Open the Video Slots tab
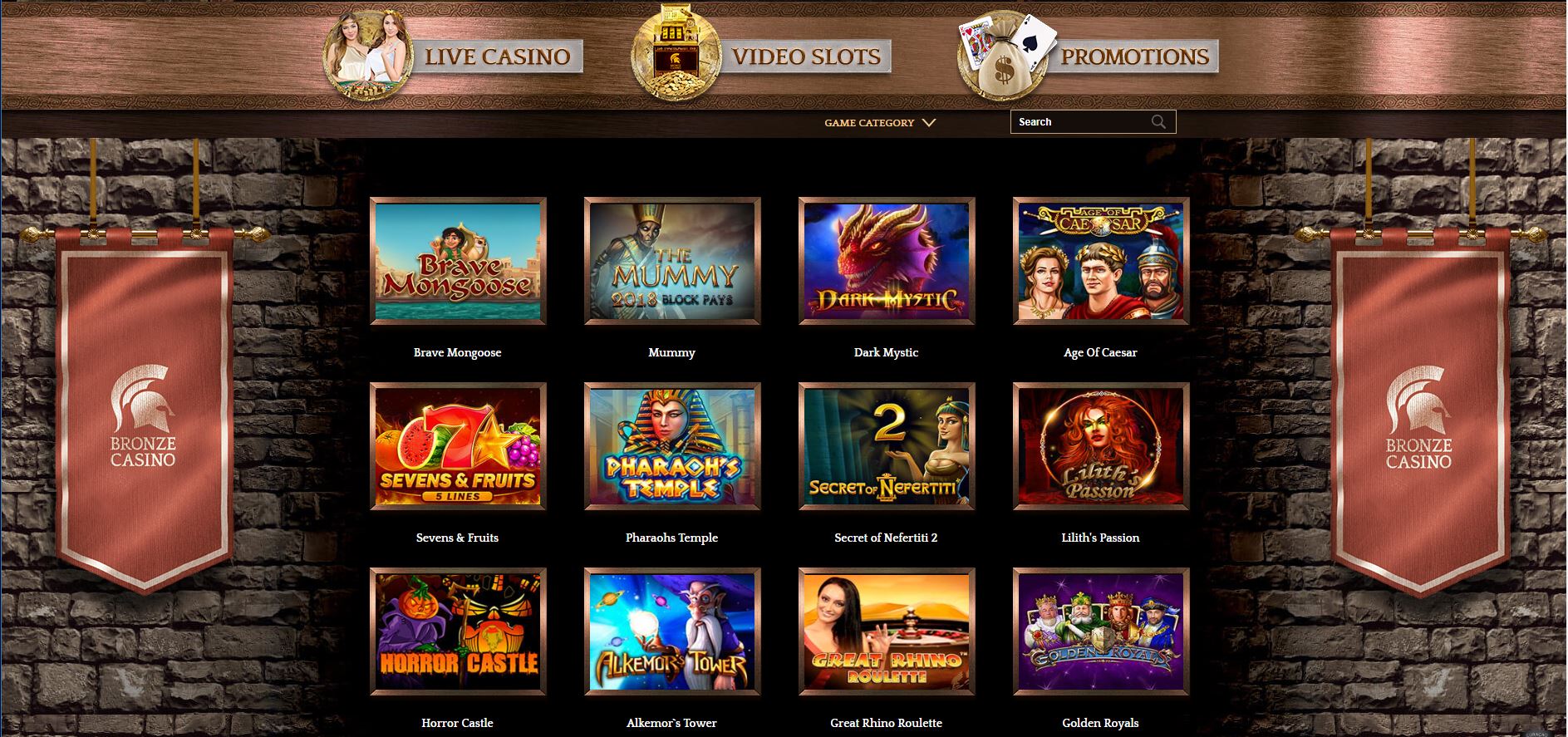Screen dimensions: 1568x737 [805, 57]
